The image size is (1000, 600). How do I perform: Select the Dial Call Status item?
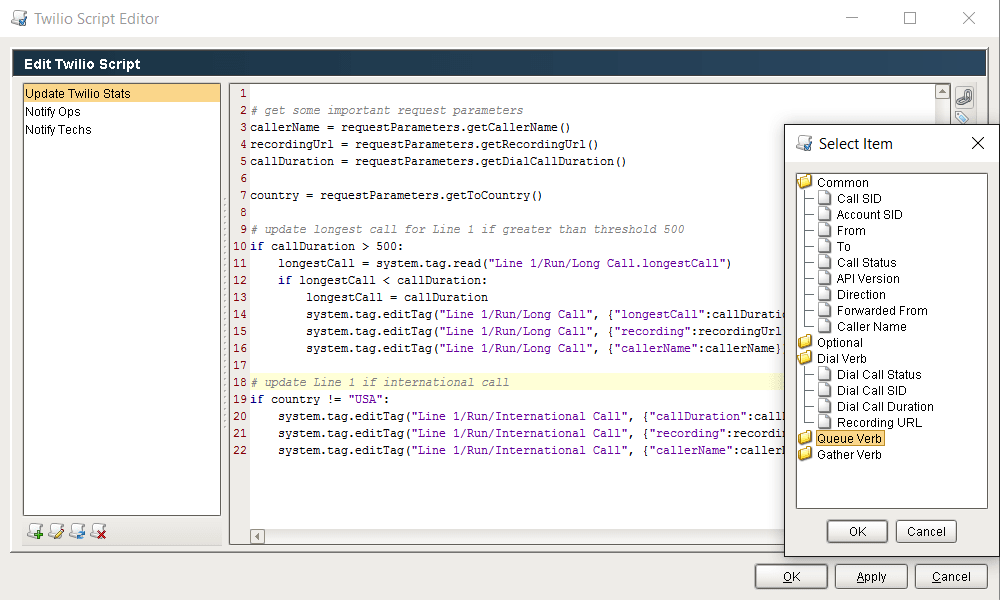(879, 374)
